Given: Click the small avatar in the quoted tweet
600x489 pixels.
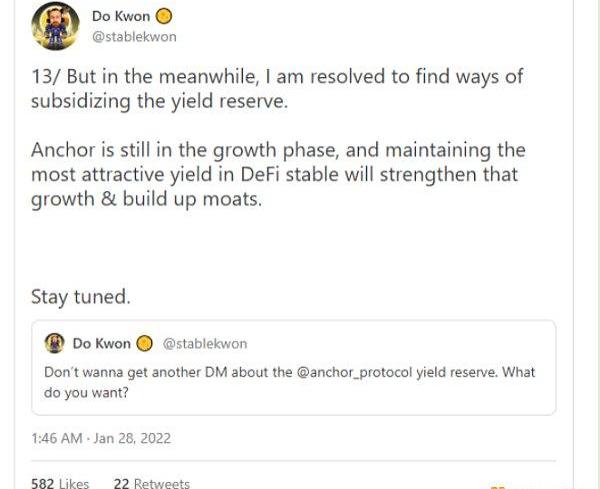Looking at the screenshot, I should pos(55,343).
